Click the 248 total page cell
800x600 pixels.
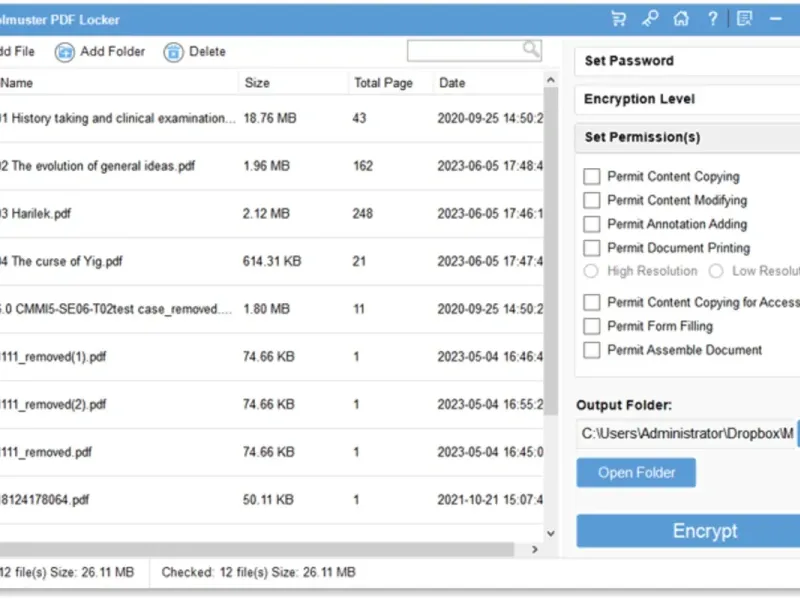point(362,213)
